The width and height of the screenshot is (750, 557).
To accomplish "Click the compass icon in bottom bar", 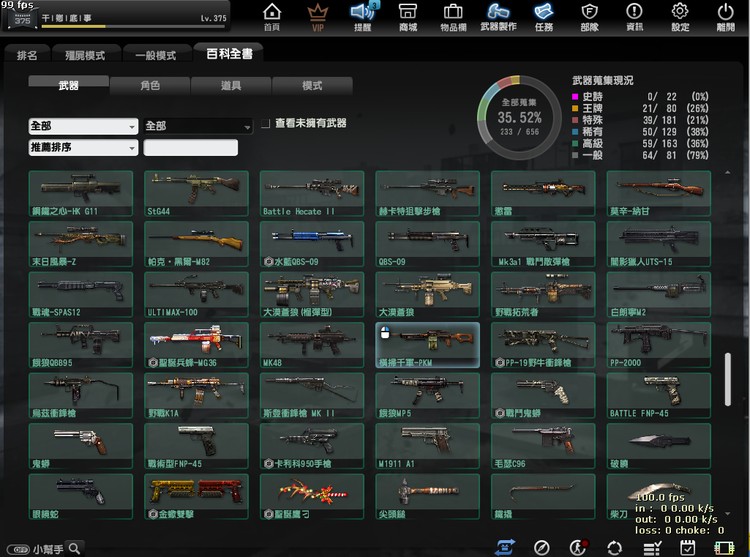I will pos(541,547).
